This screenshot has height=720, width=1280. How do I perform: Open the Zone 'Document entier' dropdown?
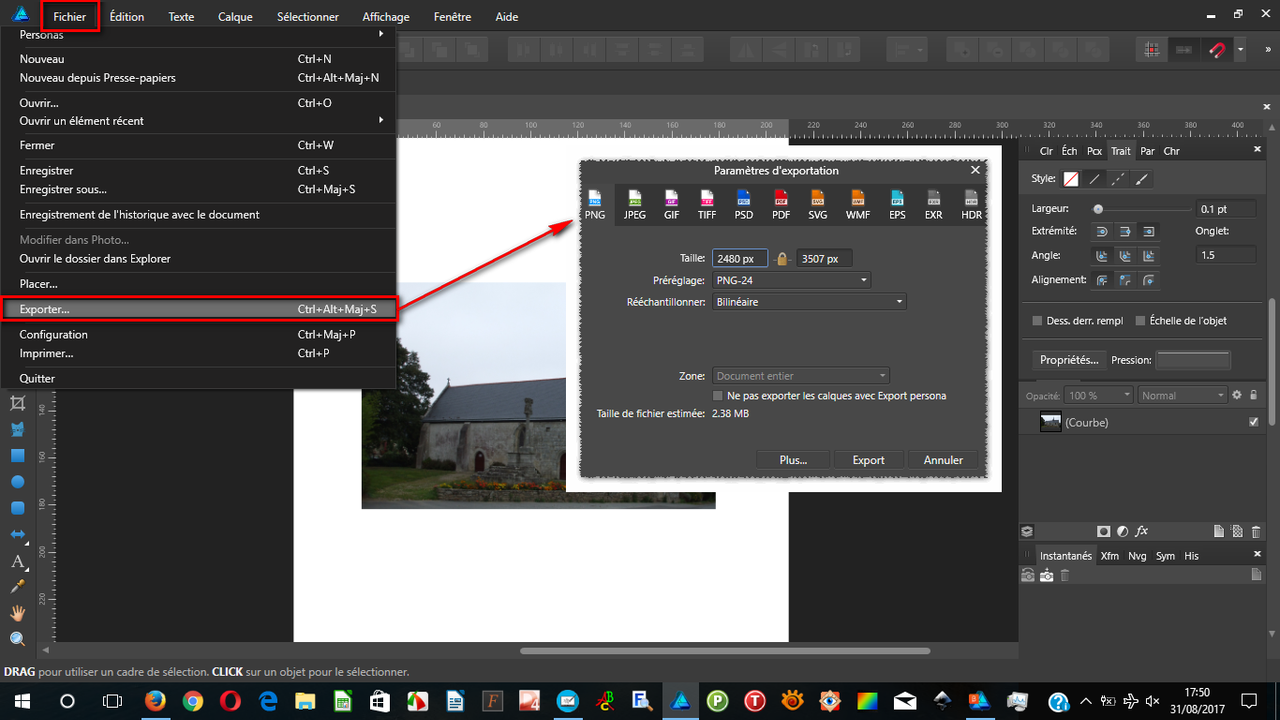coord(801,376)
